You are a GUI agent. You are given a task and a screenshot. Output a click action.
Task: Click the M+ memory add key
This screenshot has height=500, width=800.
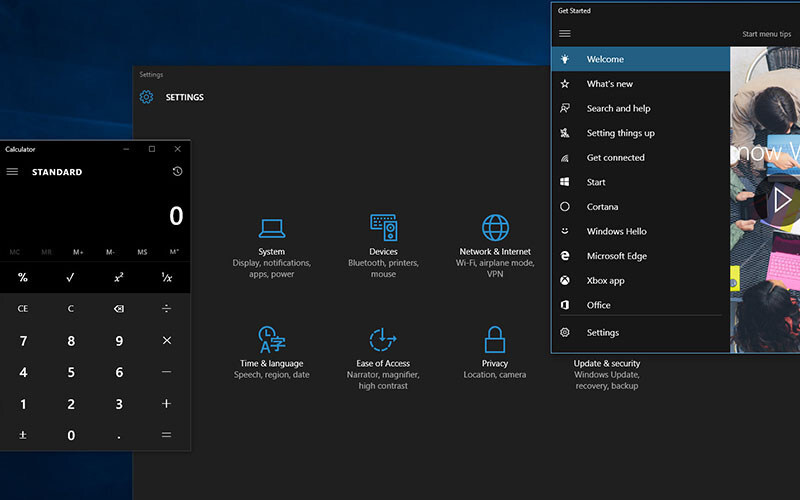pos(78,252)
